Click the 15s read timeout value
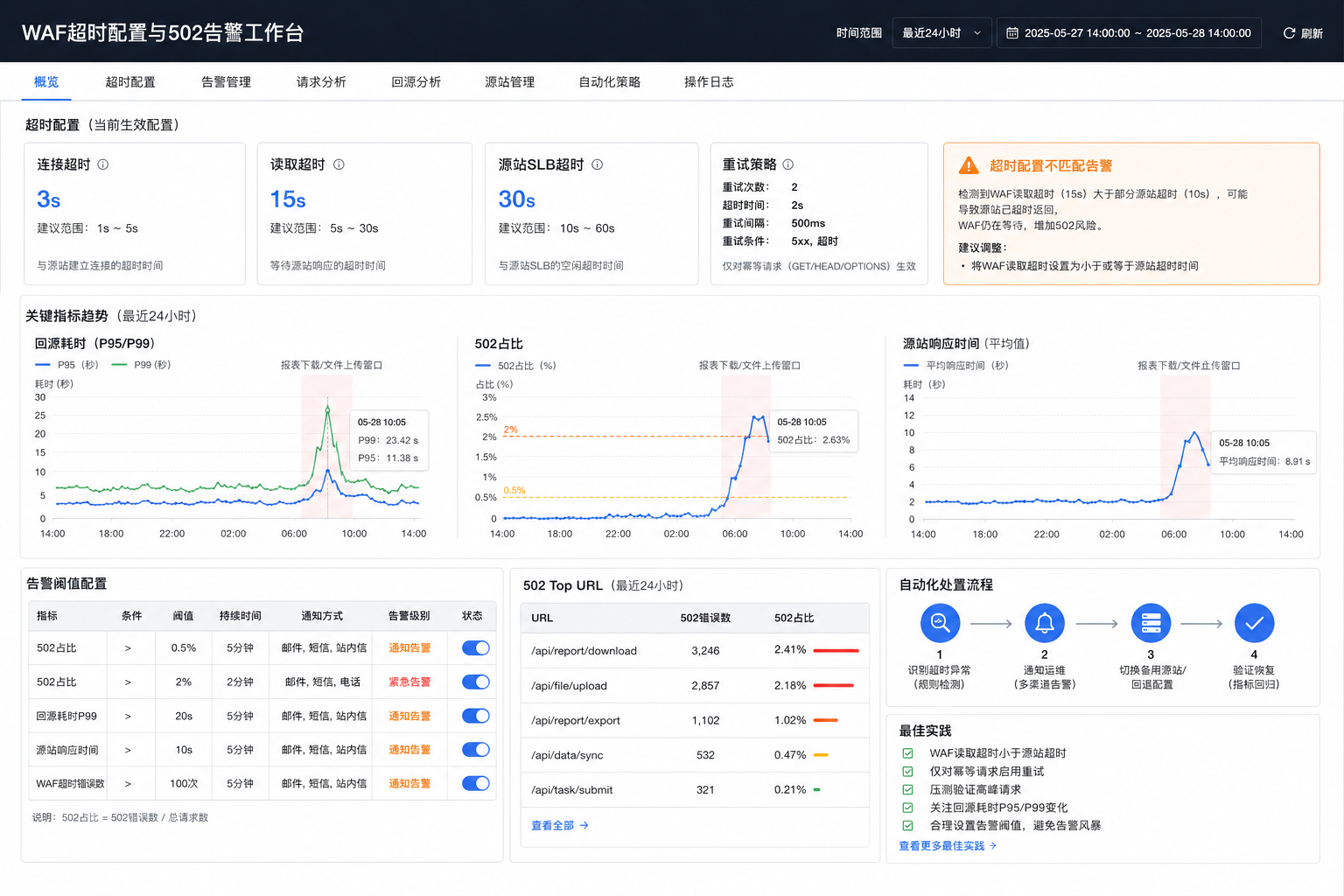This screenshot has width=1344, height=896. (288, 199)
